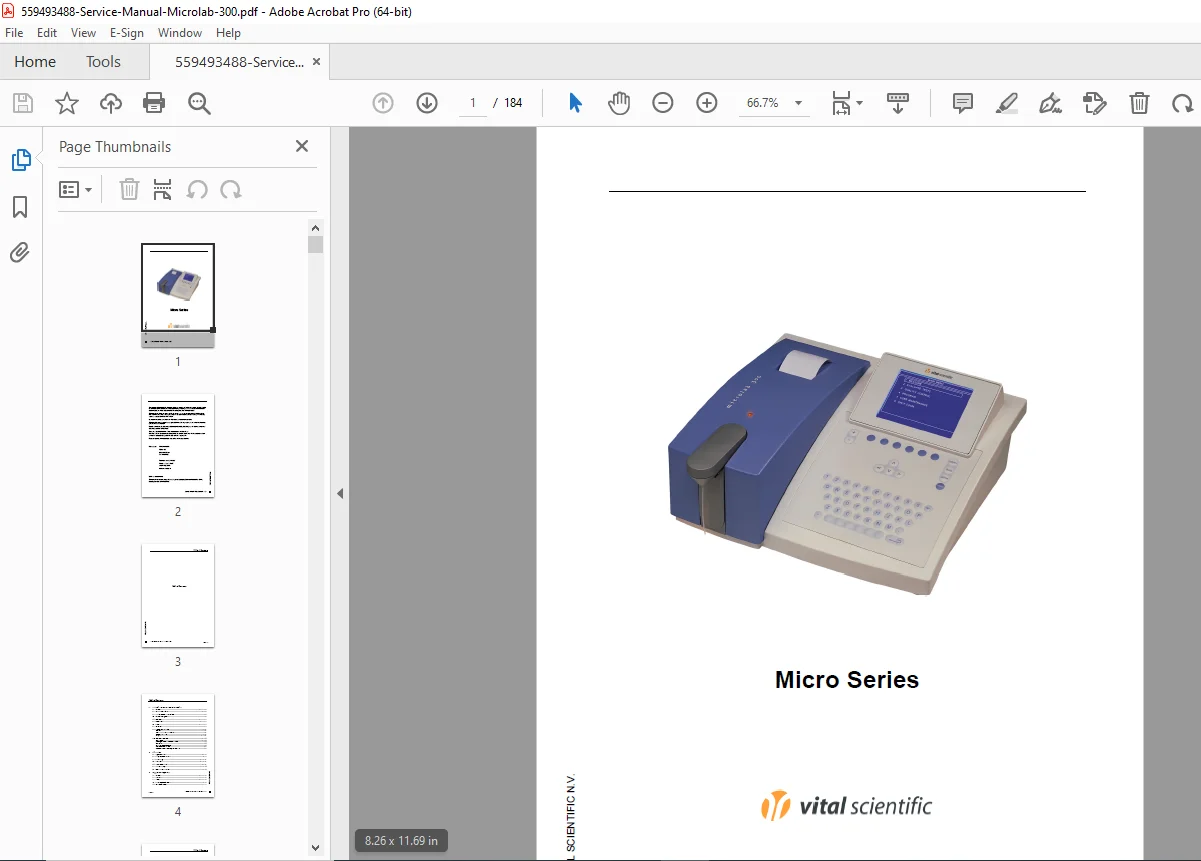Zoom in with plus icon
The width and height of the screenshot is (1201, 861).
pyautogui.click(x=707, y=103)
